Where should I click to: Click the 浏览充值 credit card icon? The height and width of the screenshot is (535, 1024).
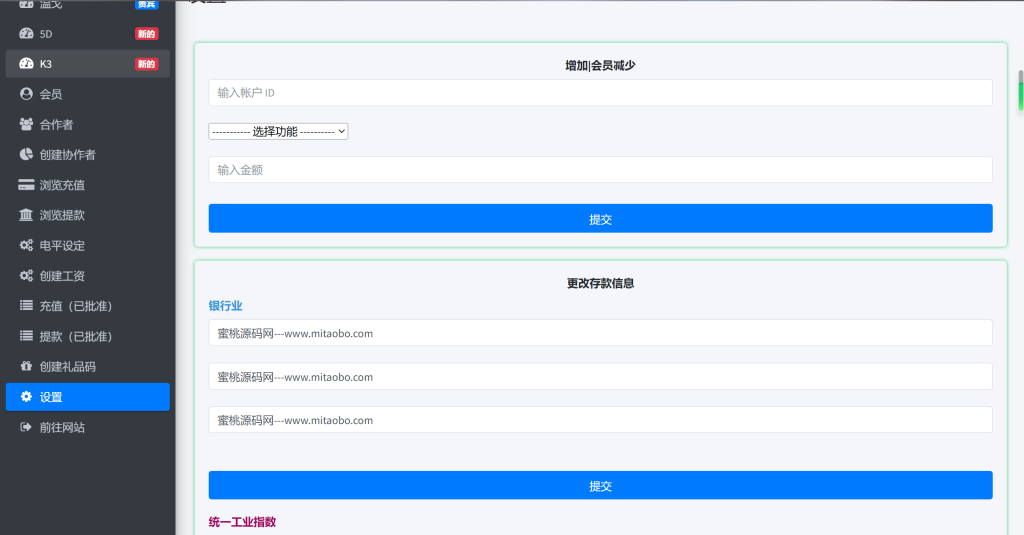coord(27,185)
